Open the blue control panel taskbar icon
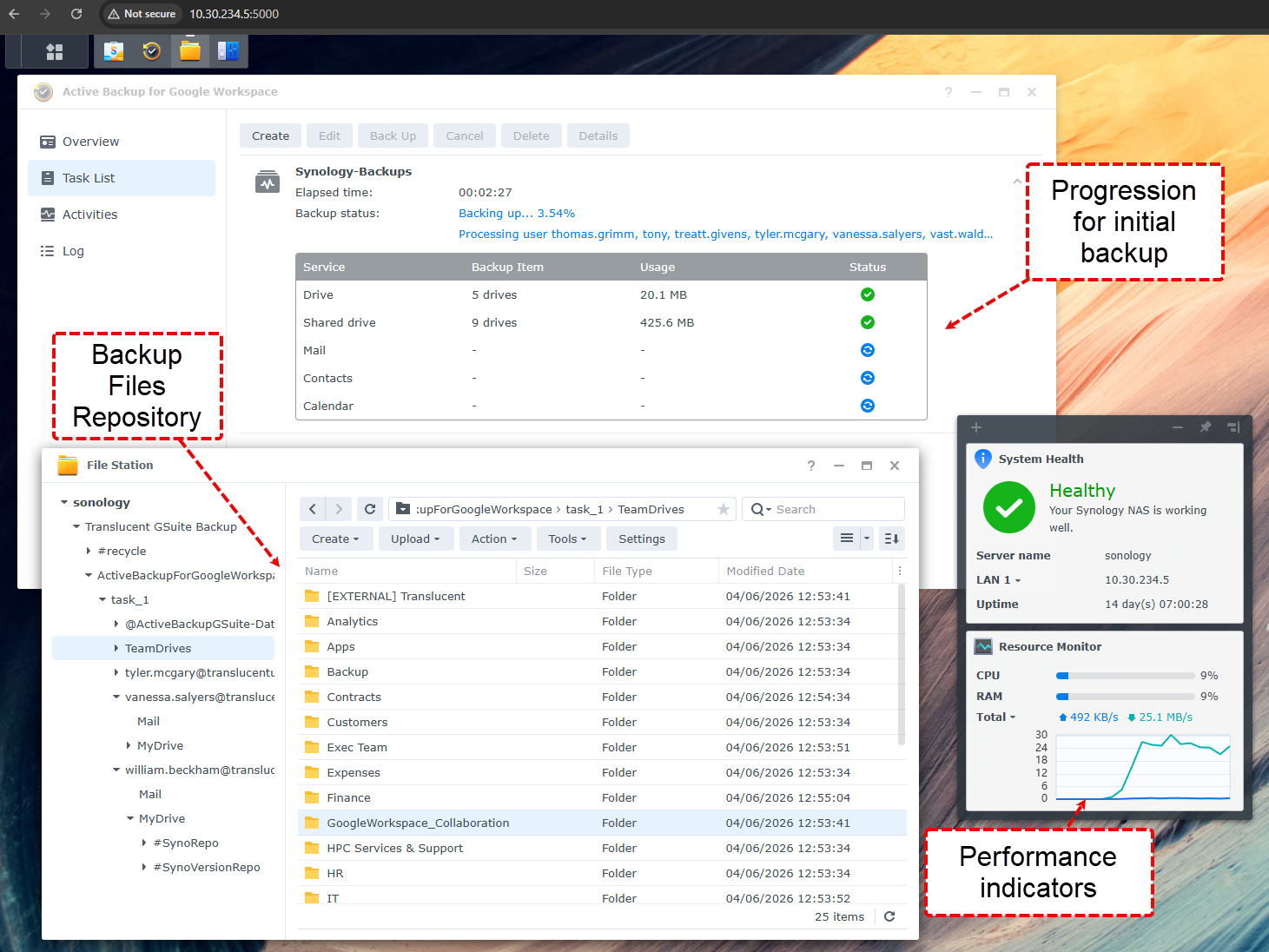Screen dimensions: 1269x952 coord(228,51)
